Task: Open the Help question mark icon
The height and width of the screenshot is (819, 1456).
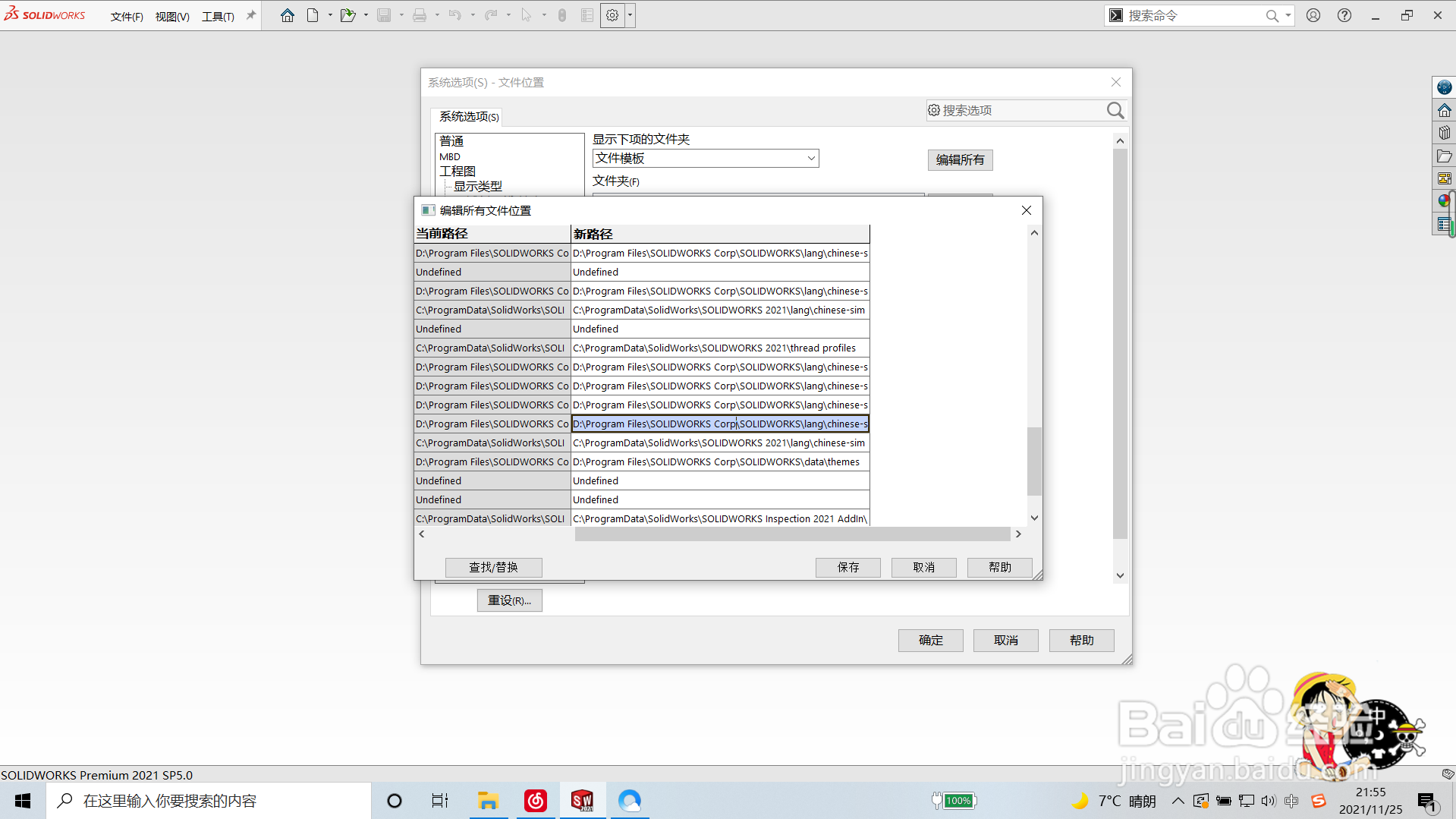Action: pos(1344,15)
